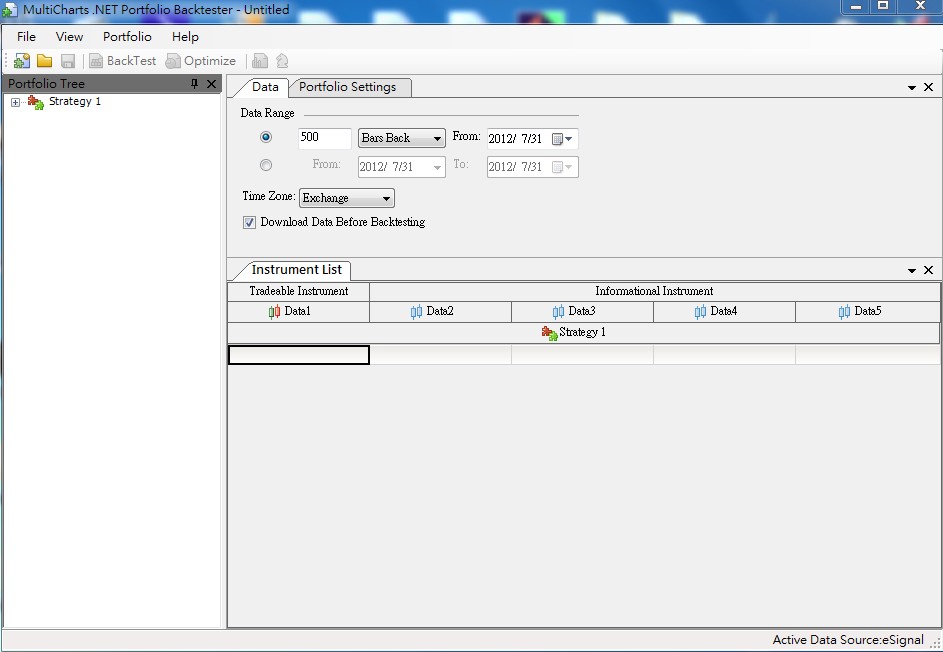
Task: Switch to the Data tab
Action: click(x=265, y=87)
